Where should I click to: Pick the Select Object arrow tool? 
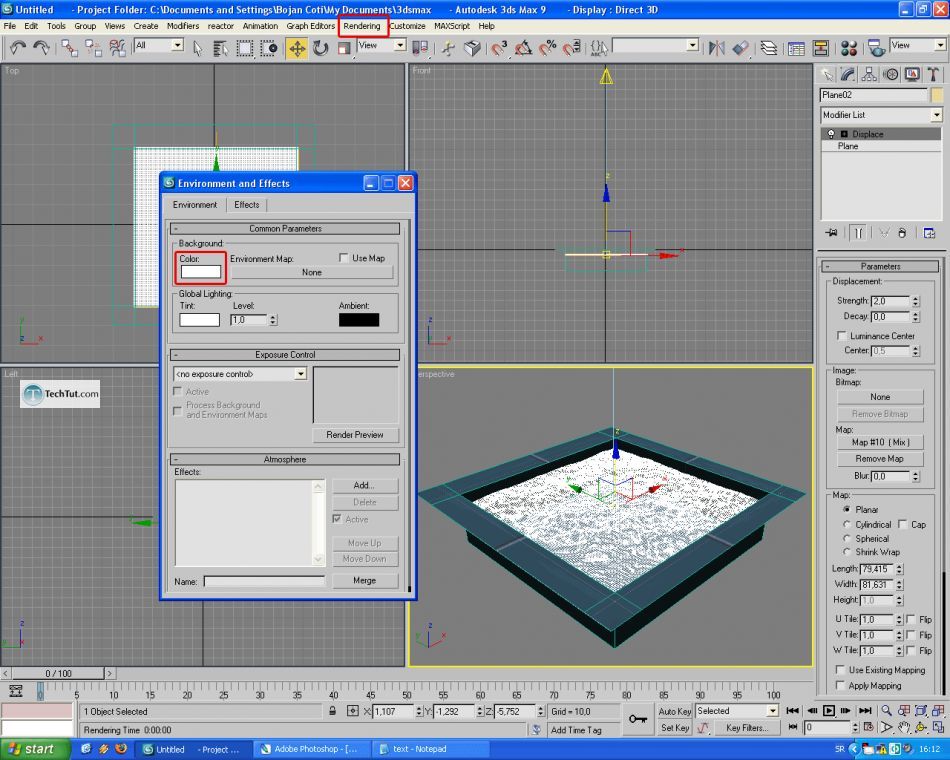[198, 48]
